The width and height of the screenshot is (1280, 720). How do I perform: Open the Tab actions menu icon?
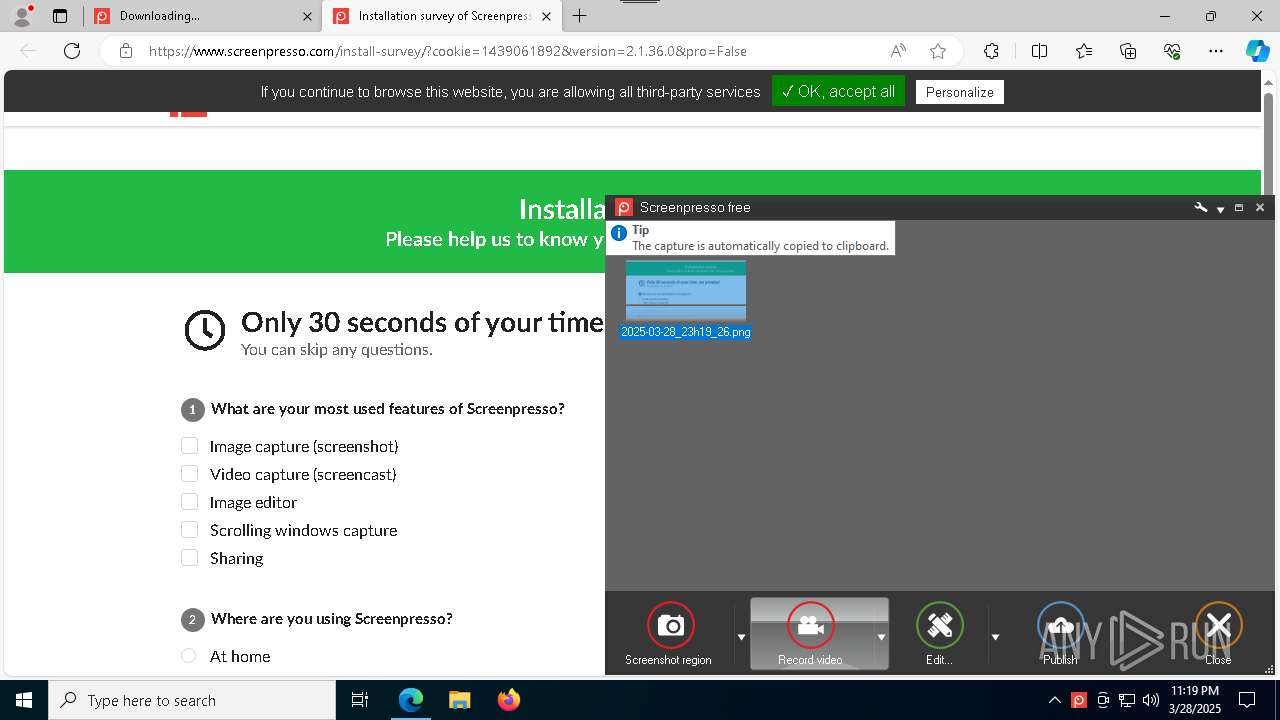[60, 16]
